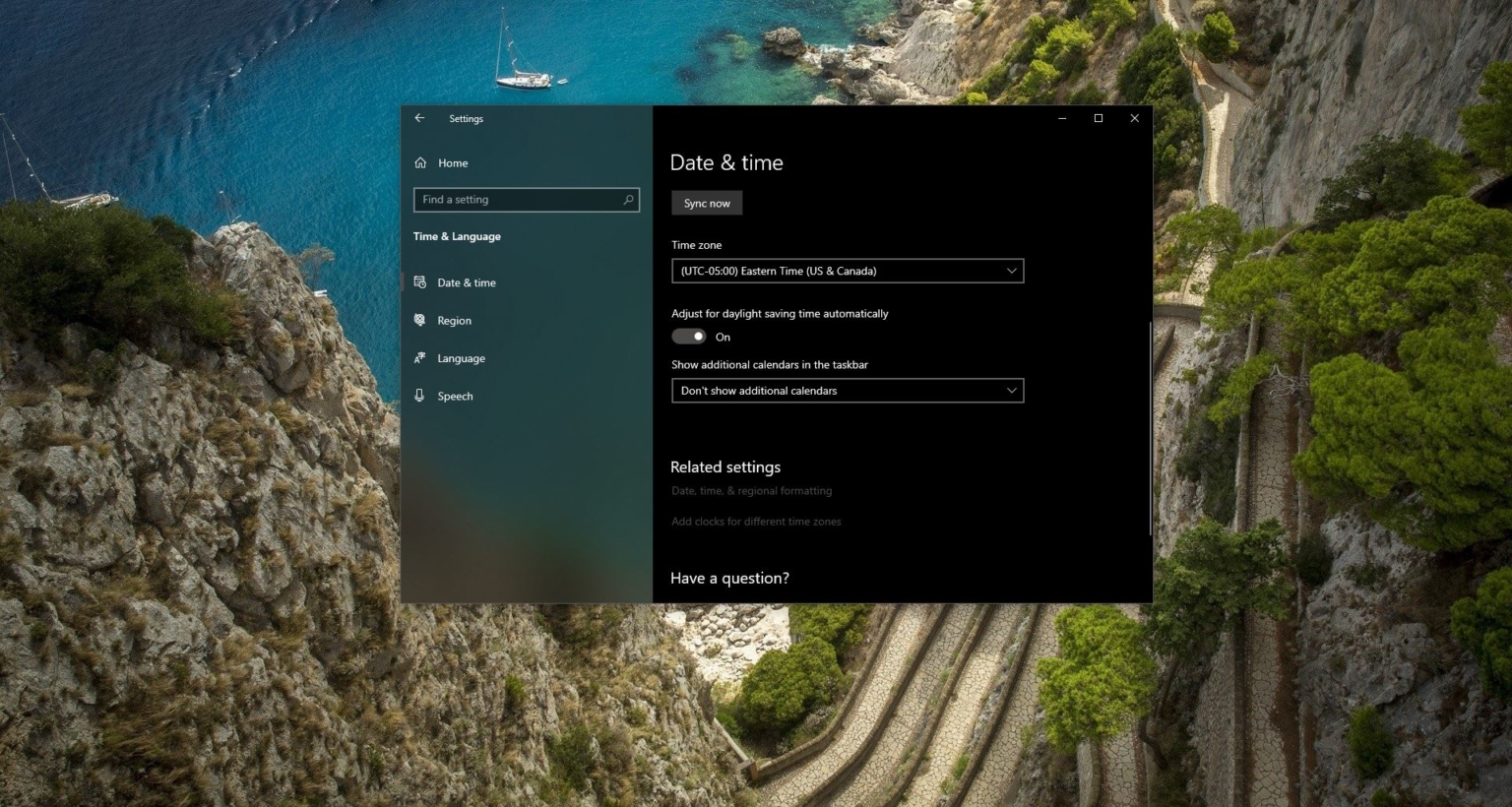
Task: Click inside the Find a setting field
Action: [512, 200]
